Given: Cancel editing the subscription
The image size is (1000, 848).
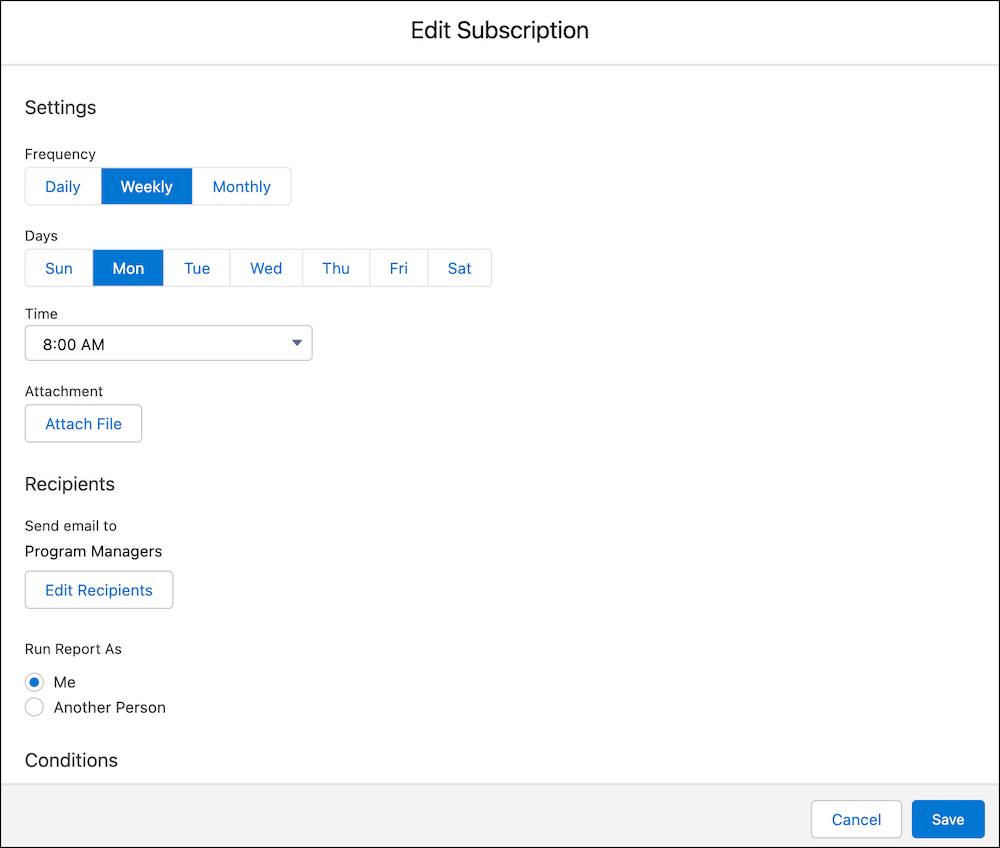Looking at the screenshot, I should (856, 819).
